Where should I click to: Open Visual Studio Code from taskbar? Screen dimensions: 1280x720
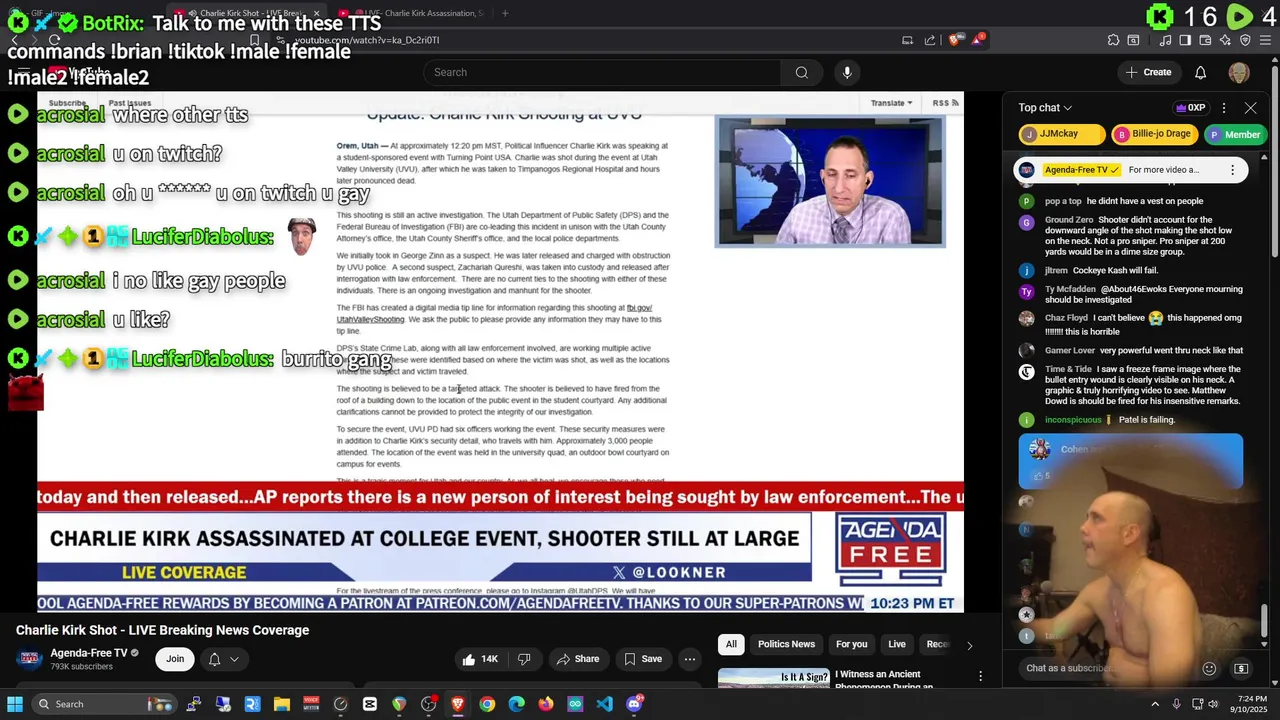click(x=604, y=704)
